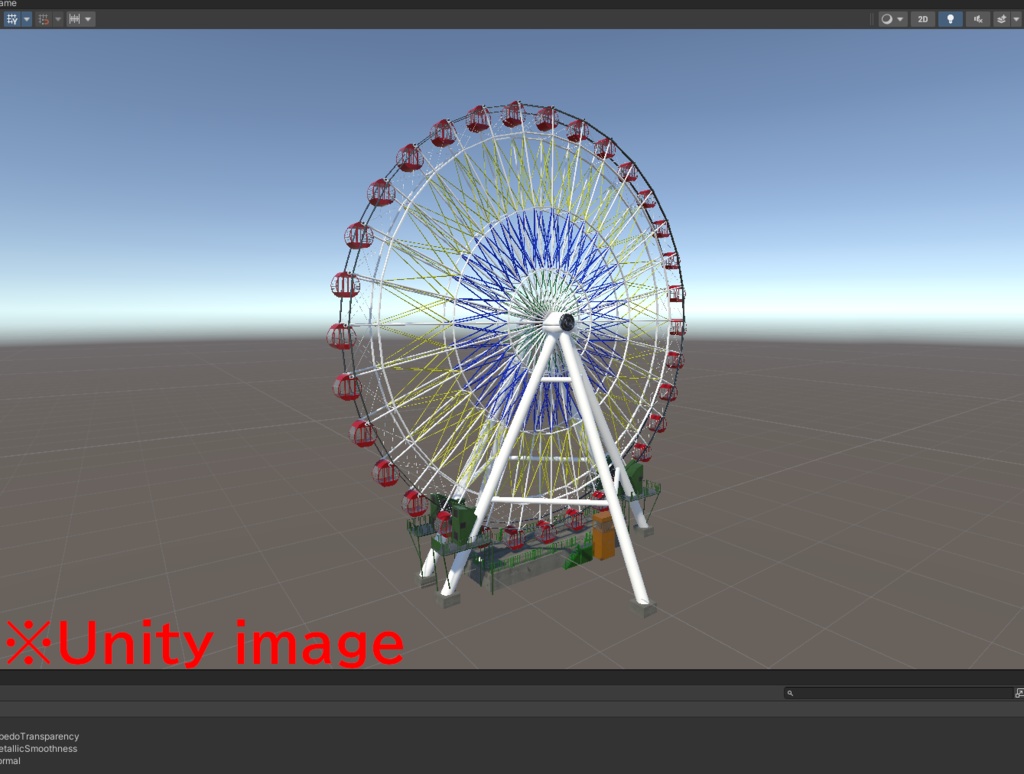Disable scene lighting in the Scene view
Image resolution: width=1024 pixels, height=774 pixels.
pos(948,18)
